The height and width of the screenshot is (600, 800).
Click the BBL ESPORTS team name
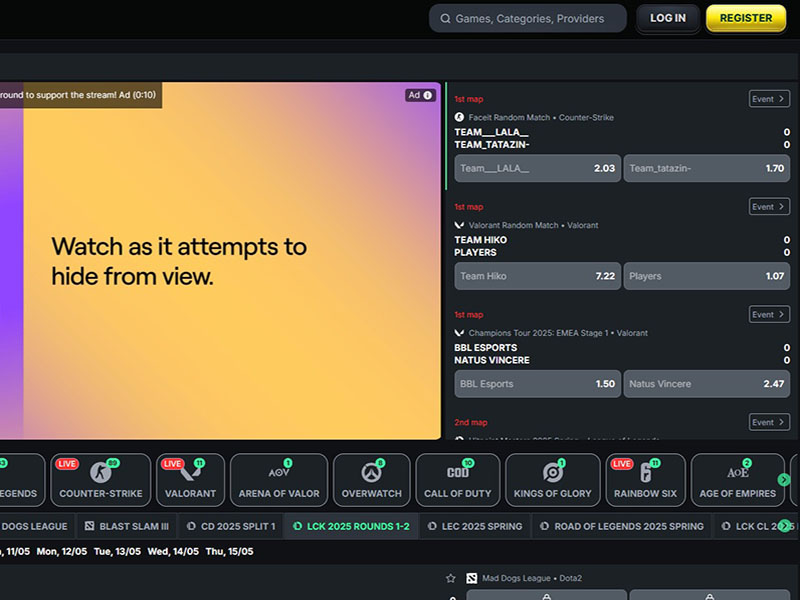[x=486, y=347]
